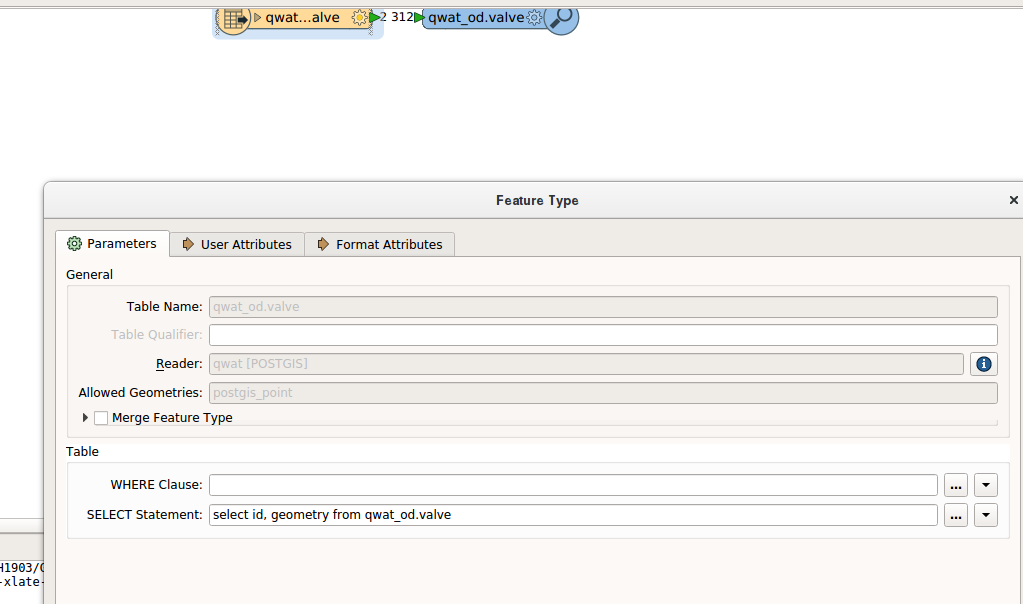The width and height of the screenshot is (1023, 604).
Task: Switch to the User Attributes tab
Action: point(236,243)
